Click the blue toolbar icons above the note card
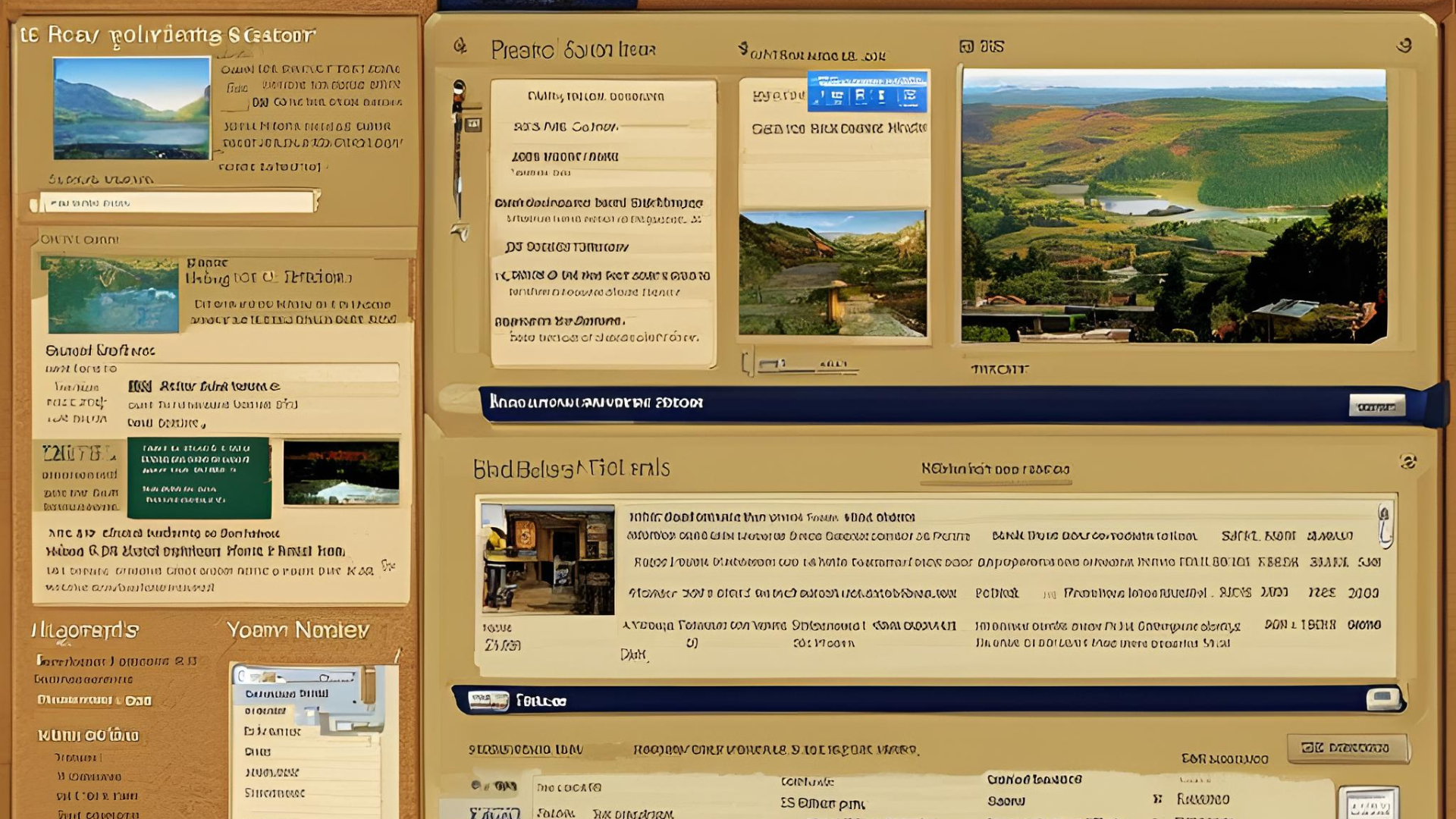The image size is (1456, 819). coord(868,92)
